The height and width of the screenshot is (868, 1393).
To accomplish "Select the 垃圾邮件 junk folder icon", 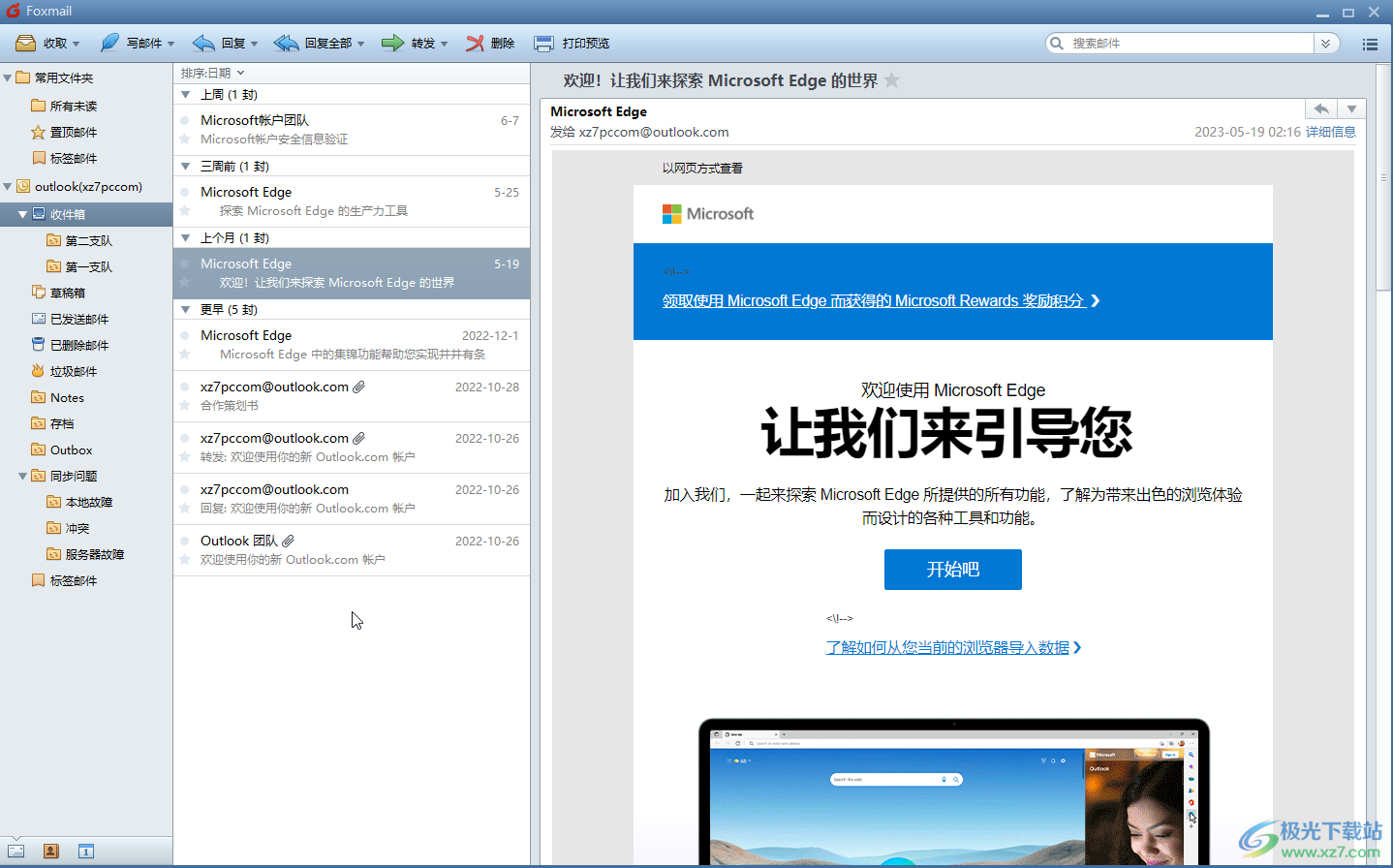I will coord(38,371).
